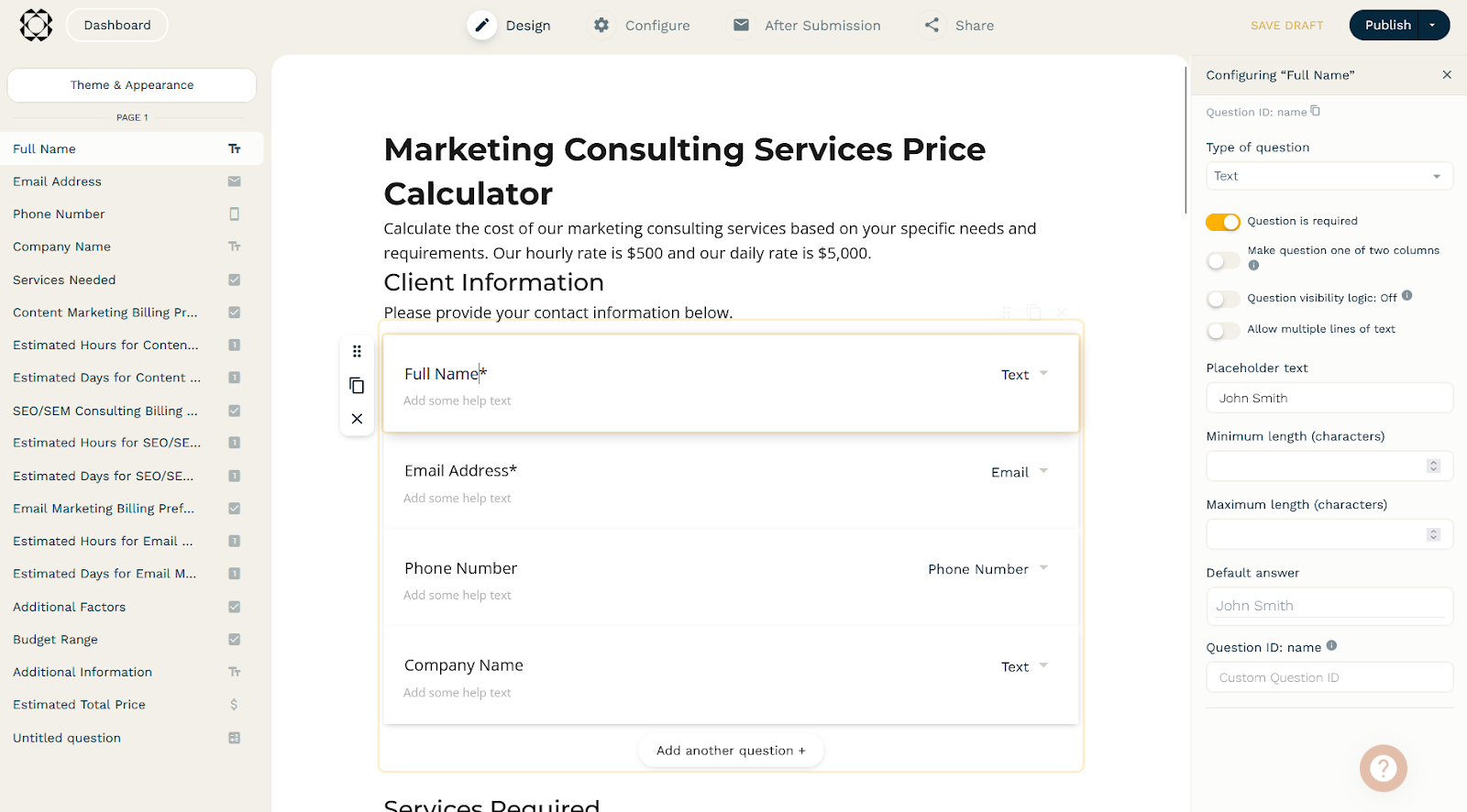1467x812 pixels.
Task: Enable Make question one of two columns
Action: pyautogui.click(x=1223, y=260)
